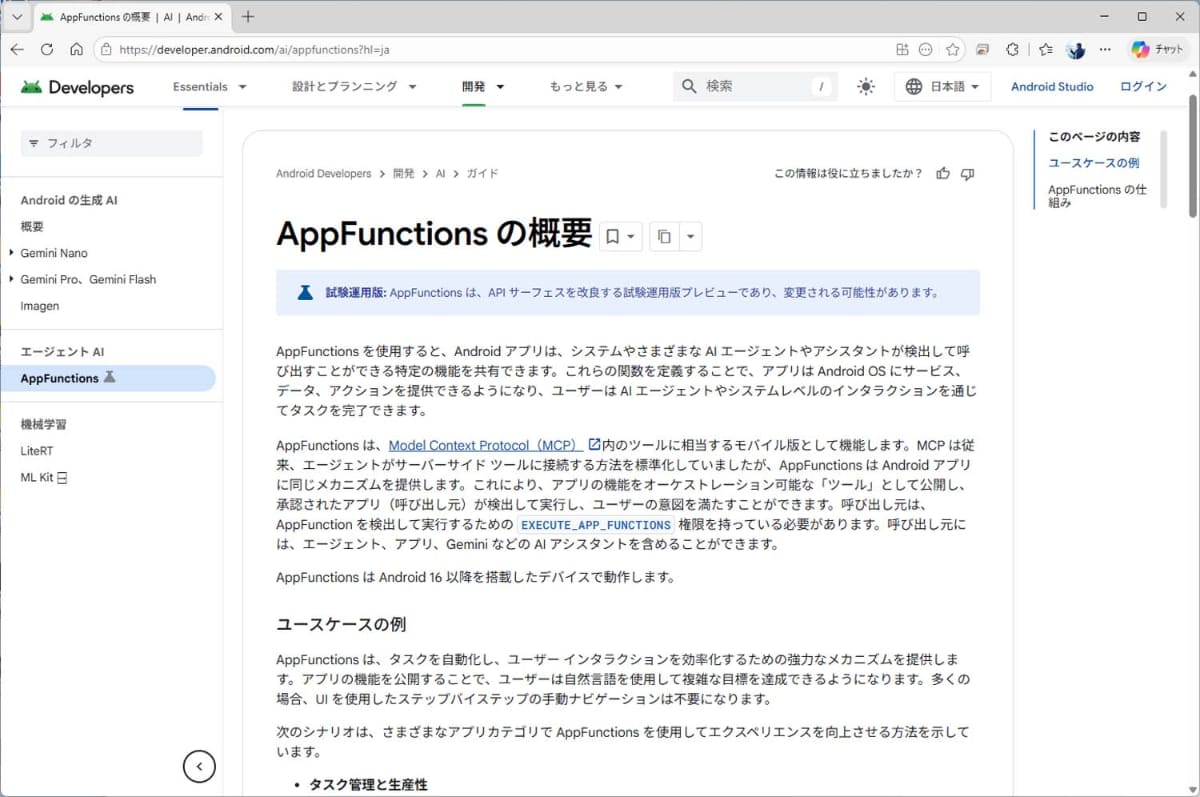This screenshot has height=797, width=1200.
Task: Click the Android Developers logo
Action: click(x=76, y=87)
